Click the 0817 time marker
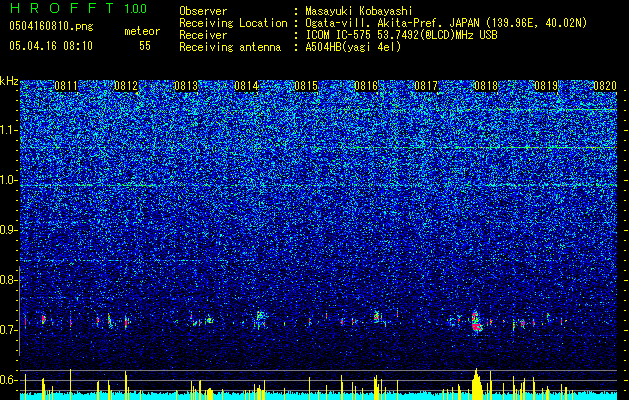The image size is (629, 400). (x=426, y=86)
